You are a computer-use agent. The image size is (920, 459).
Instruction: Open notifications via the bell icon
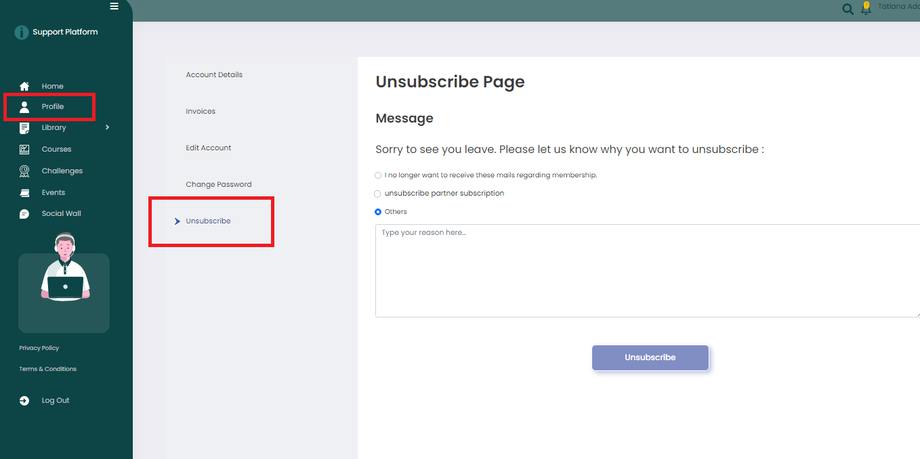tap(866, 8)
